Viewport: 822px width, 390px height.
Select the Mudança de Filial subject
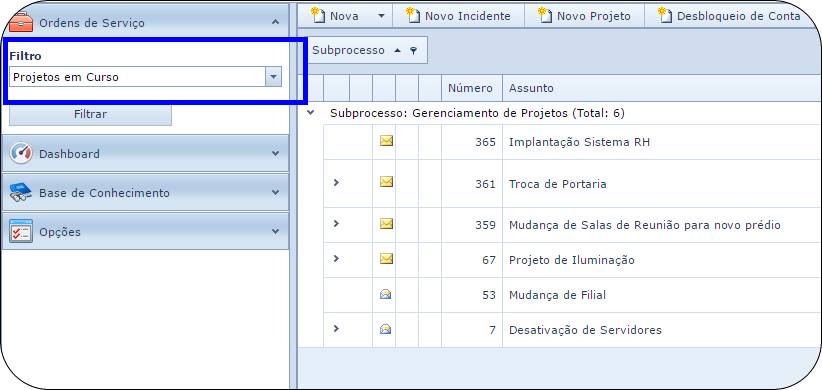[x=557, y=295]
